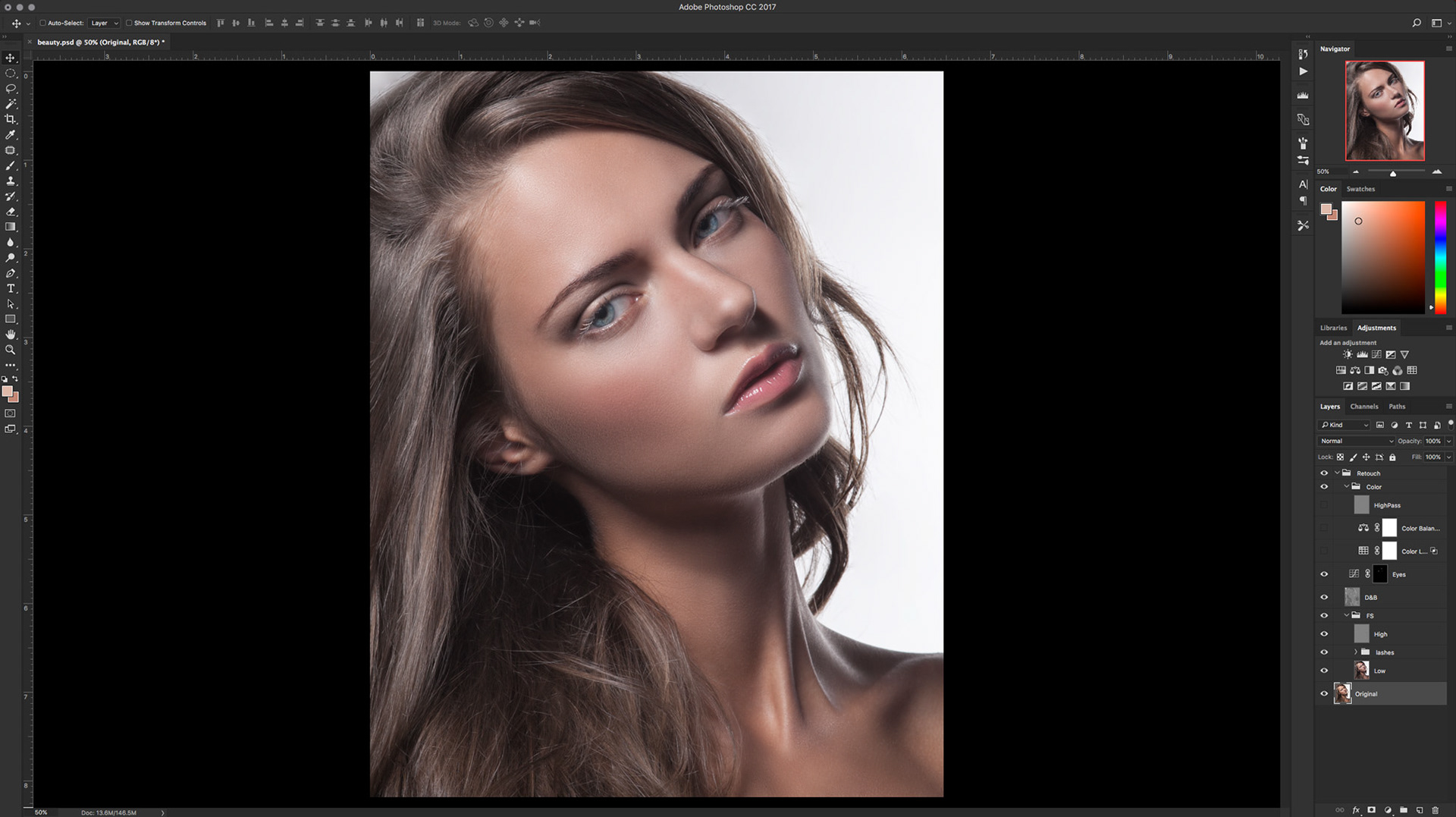Image resolution: width=1456 pixels, height=817 pixels.
Task: Open the search icon at top right
Action: (x=1416, y=23)
